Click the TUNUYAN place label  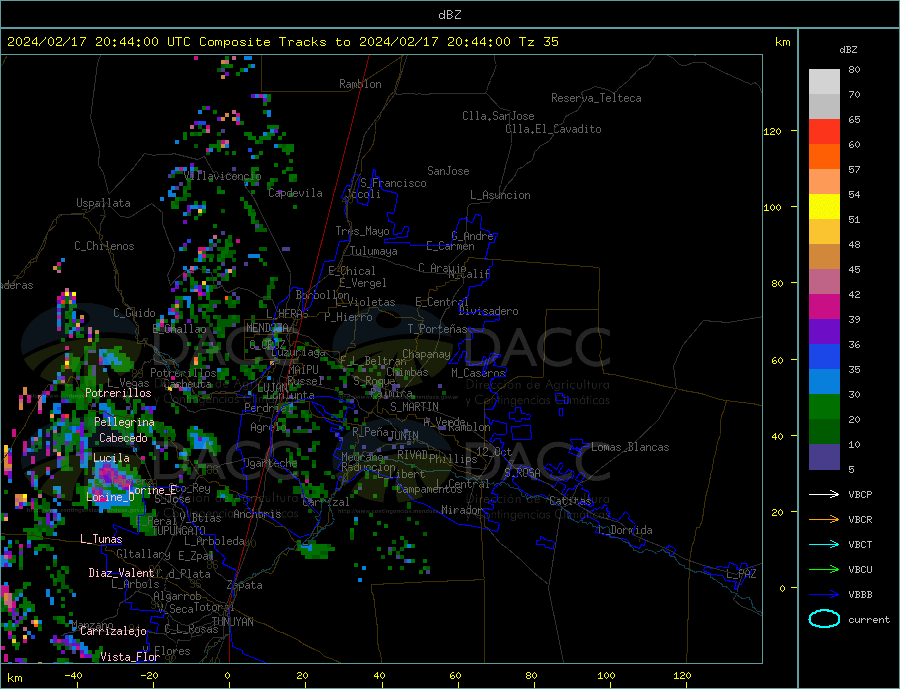click(x=232, y=622)
